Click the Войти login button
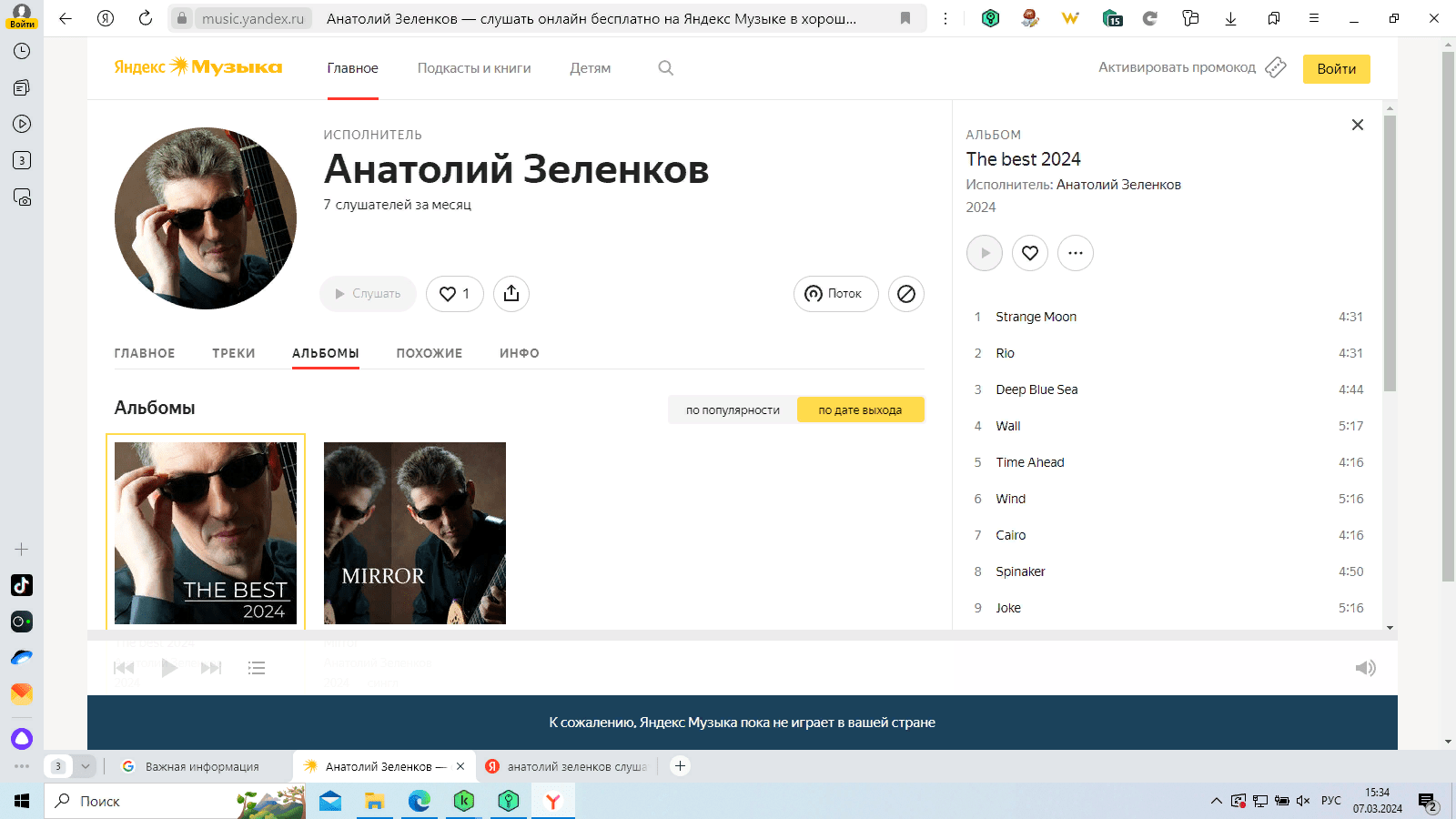Image resolution: width=1456 pixels, height=819 pixels. pos(1337,69)
